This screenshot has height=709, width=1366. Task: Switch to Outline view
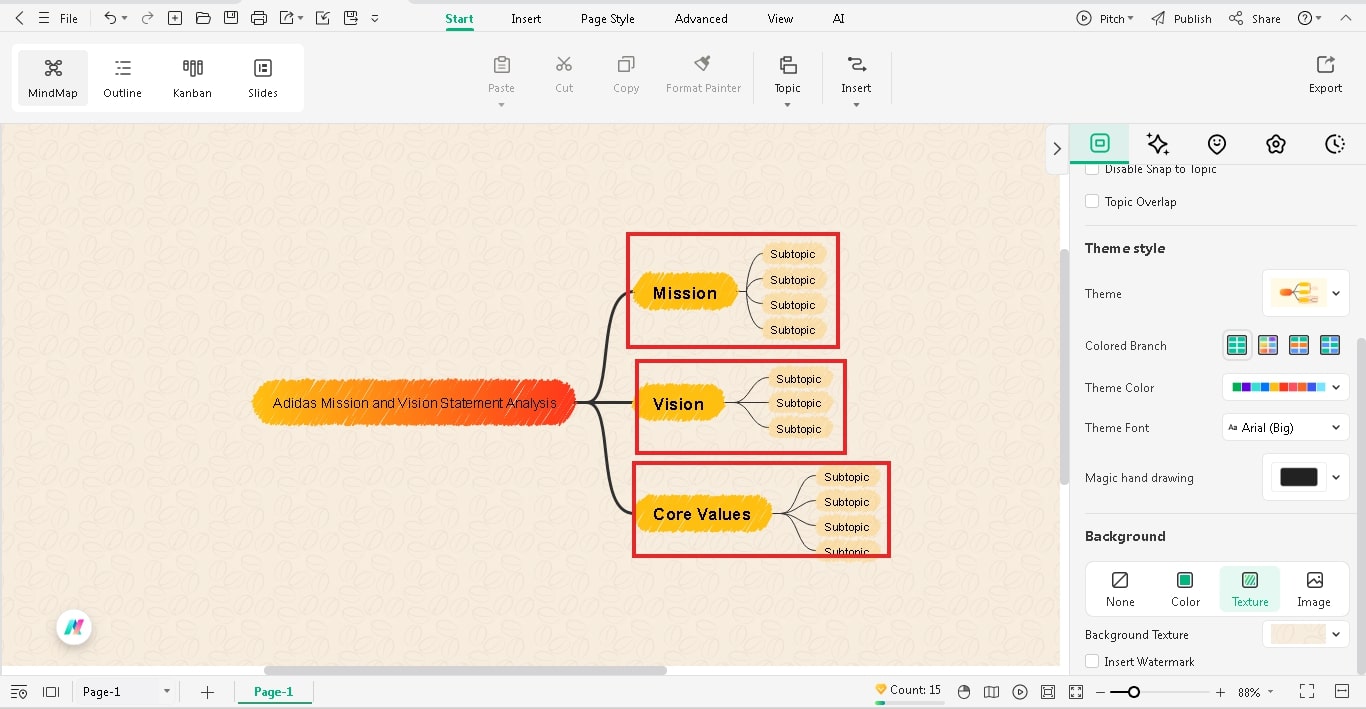point(122,78)
